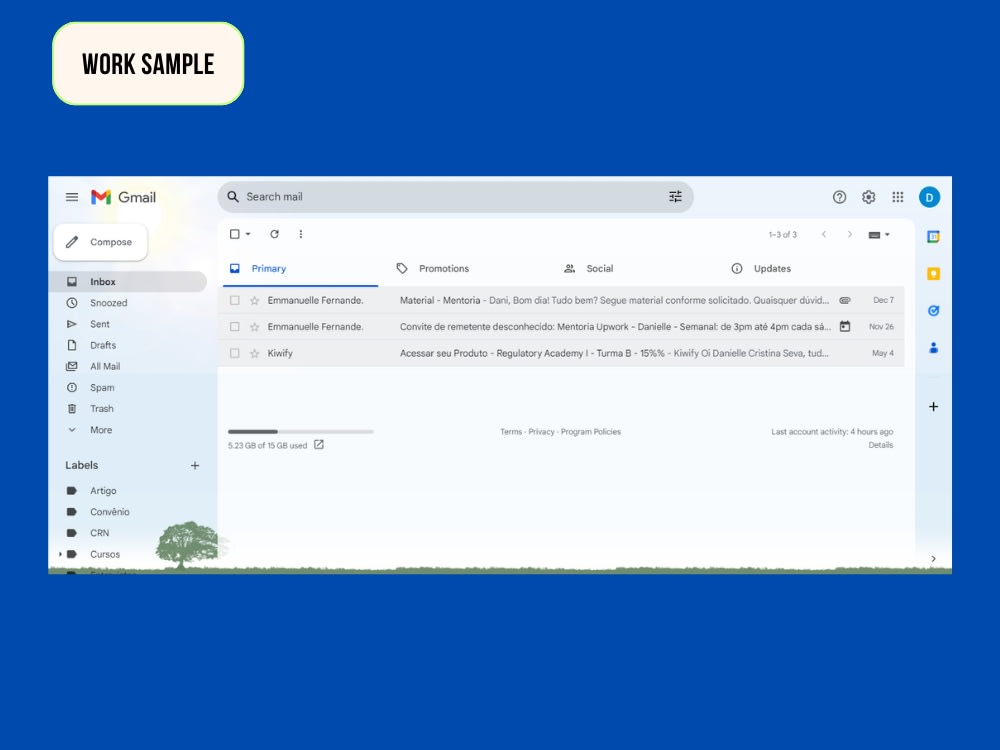This screenshot has width=1000, height=750.
Task: Open the Google apps grid
Action: click(897, 197)
